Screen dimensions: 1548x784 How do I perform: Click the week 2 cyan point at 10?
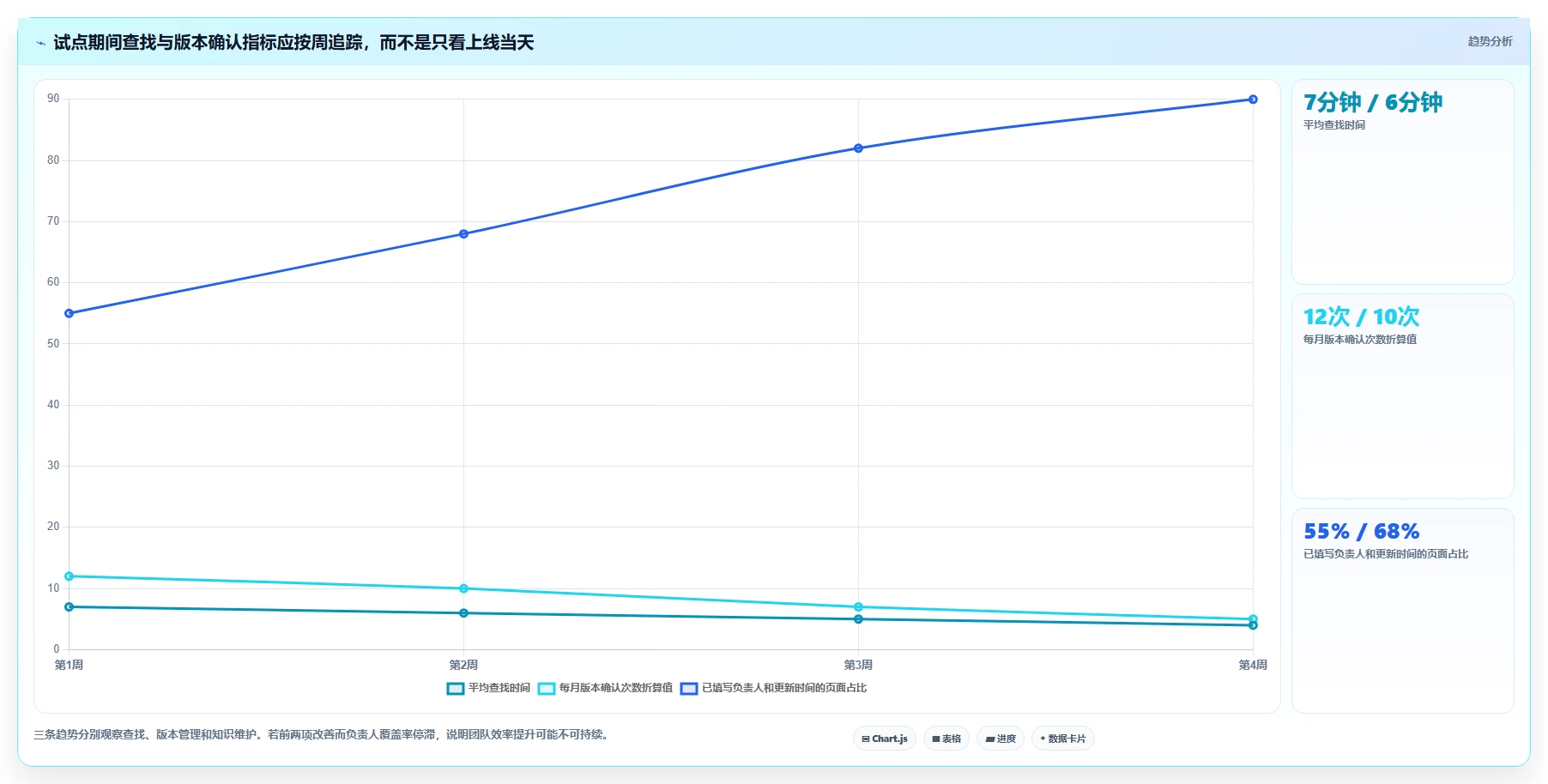click(463, 588)
